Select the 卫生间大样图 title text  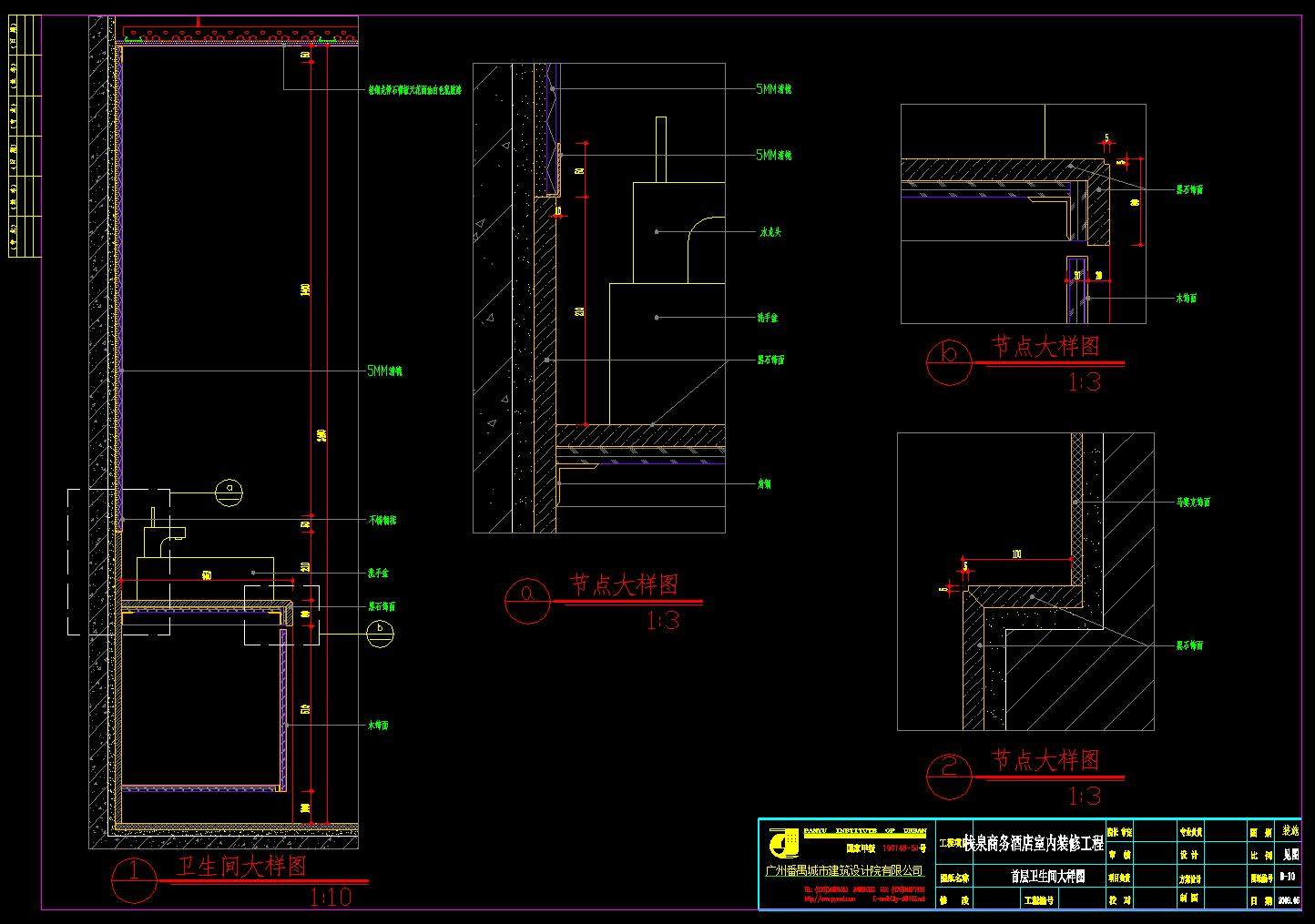[241, 867]
